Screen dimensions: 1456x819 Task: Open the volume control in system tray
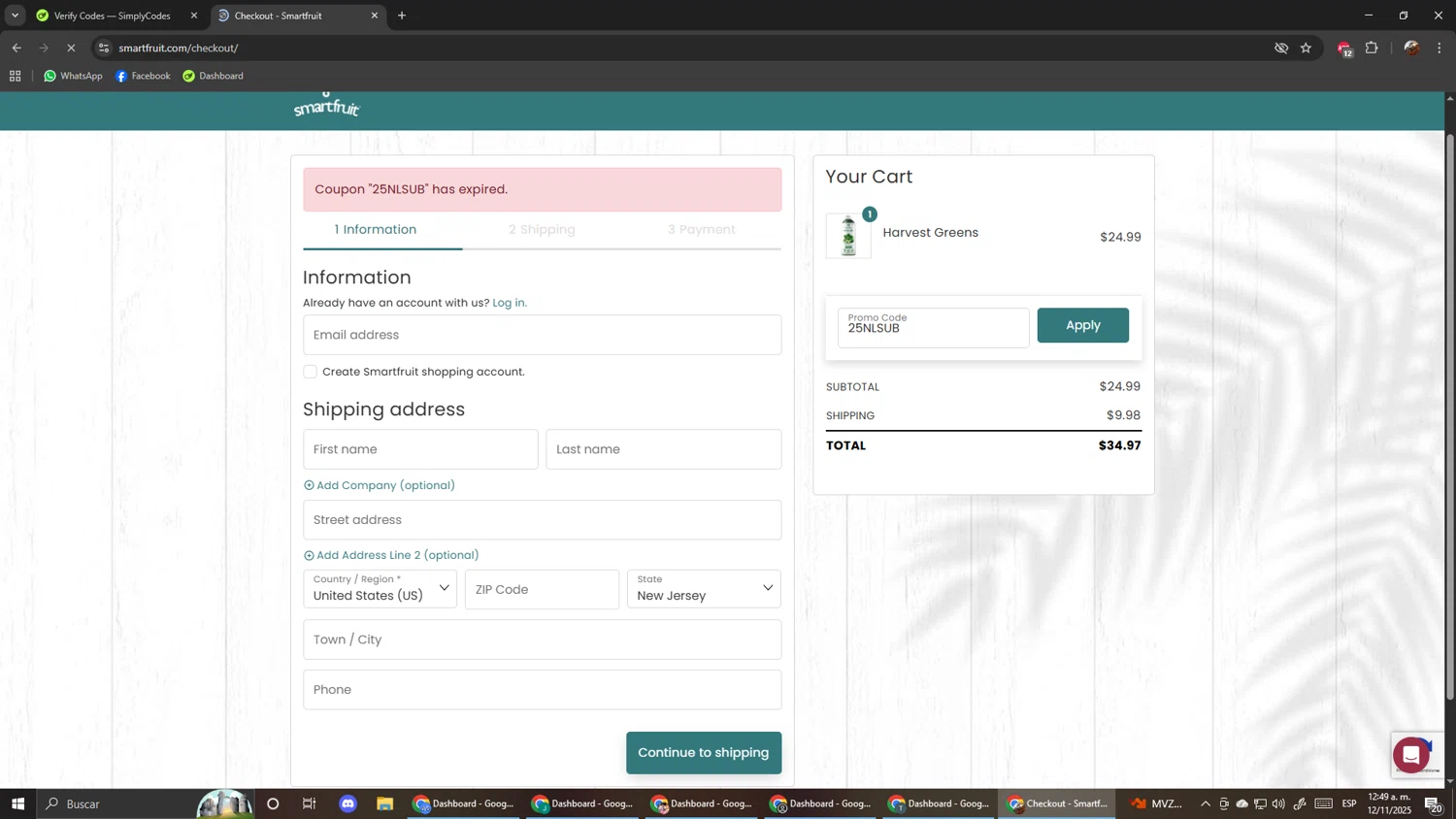click(1278, 803)
